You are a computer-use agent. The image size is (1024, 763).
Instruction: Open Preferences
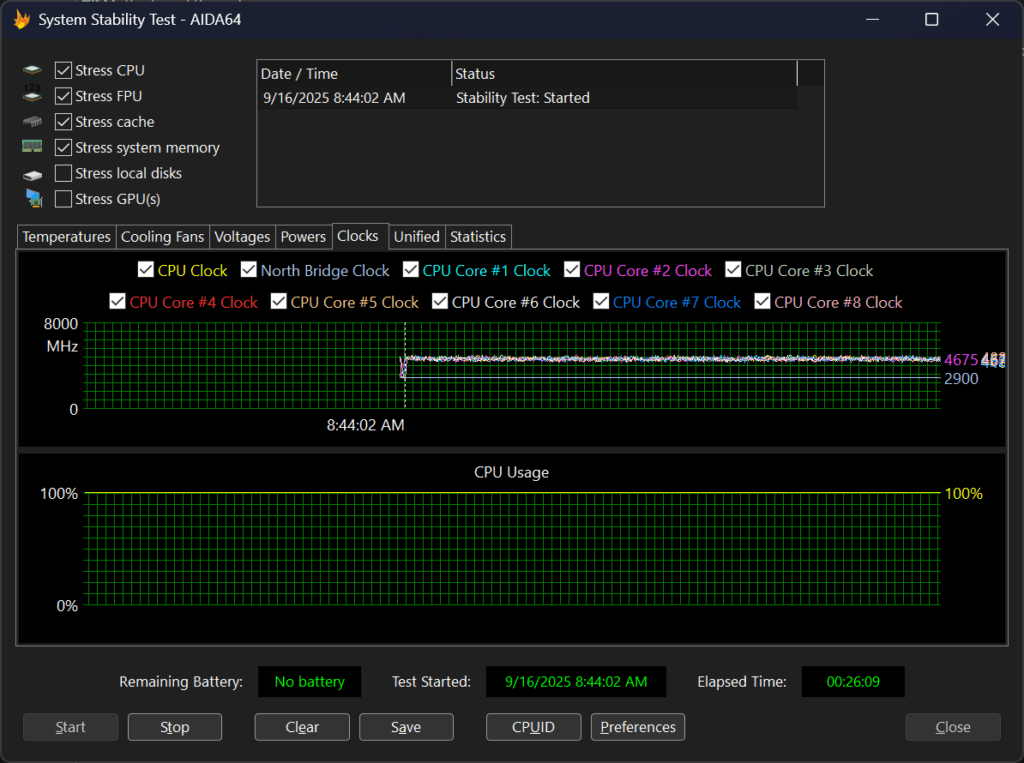pos(638,727)
